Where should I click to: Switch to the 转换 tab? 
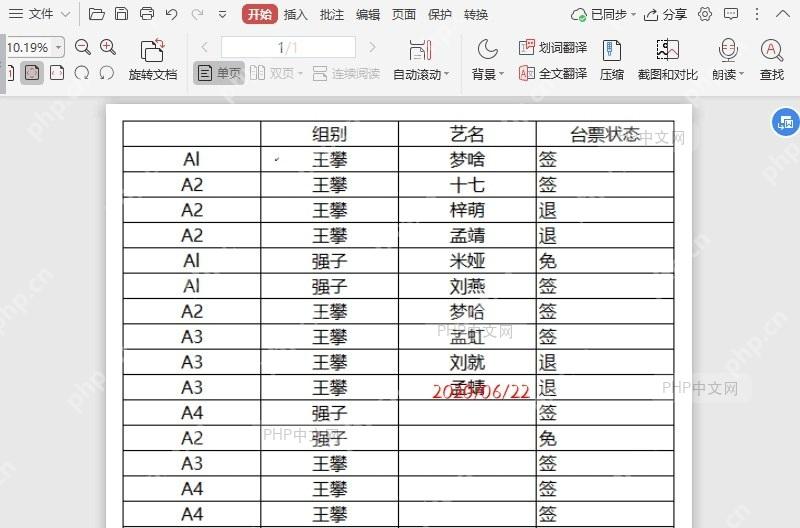tap(476, 15)
